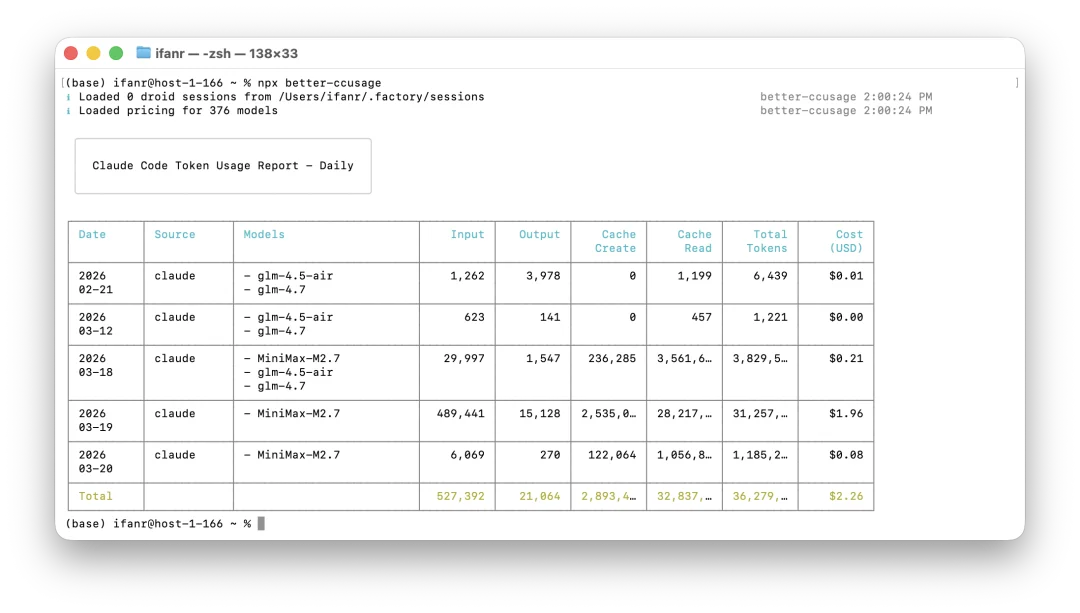Click the info icon before 'Loaded 0 droid sessions'
Screen dimensions: 1080x613
click(x=70, y=96)
